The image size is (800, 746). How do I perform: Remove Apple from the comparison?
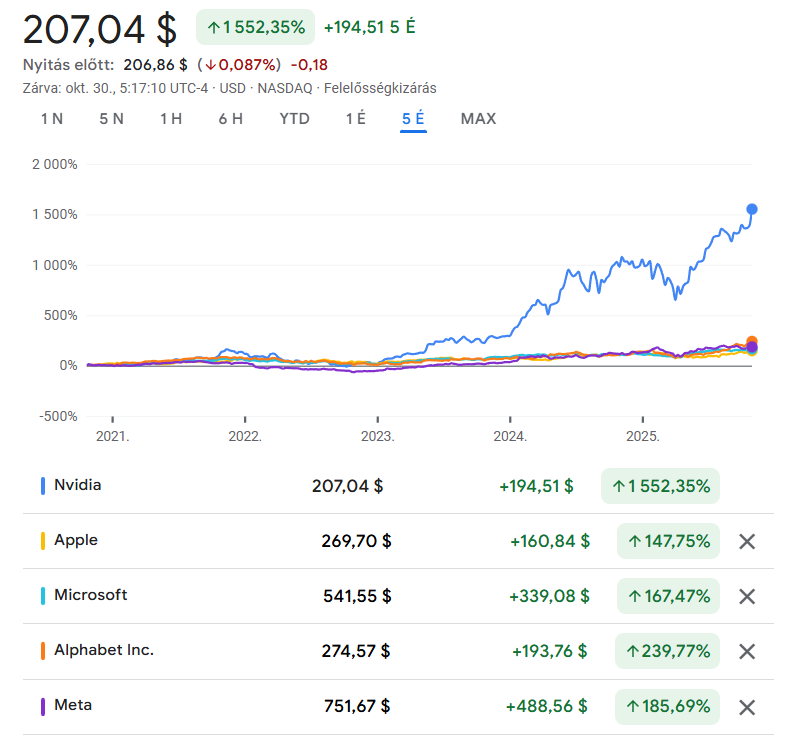746,542
